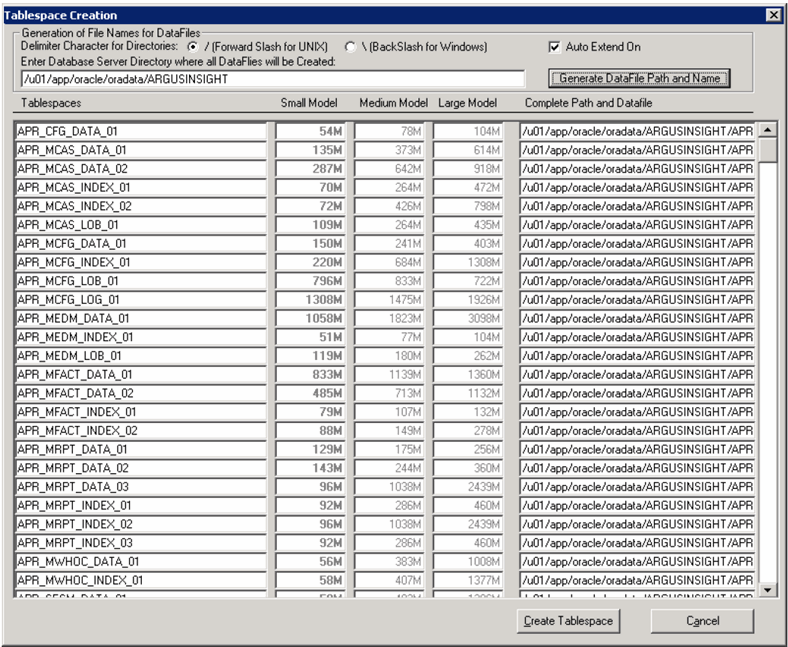
Task: Click the Complete Path and Datafile header
Action: tap(588, 103)
